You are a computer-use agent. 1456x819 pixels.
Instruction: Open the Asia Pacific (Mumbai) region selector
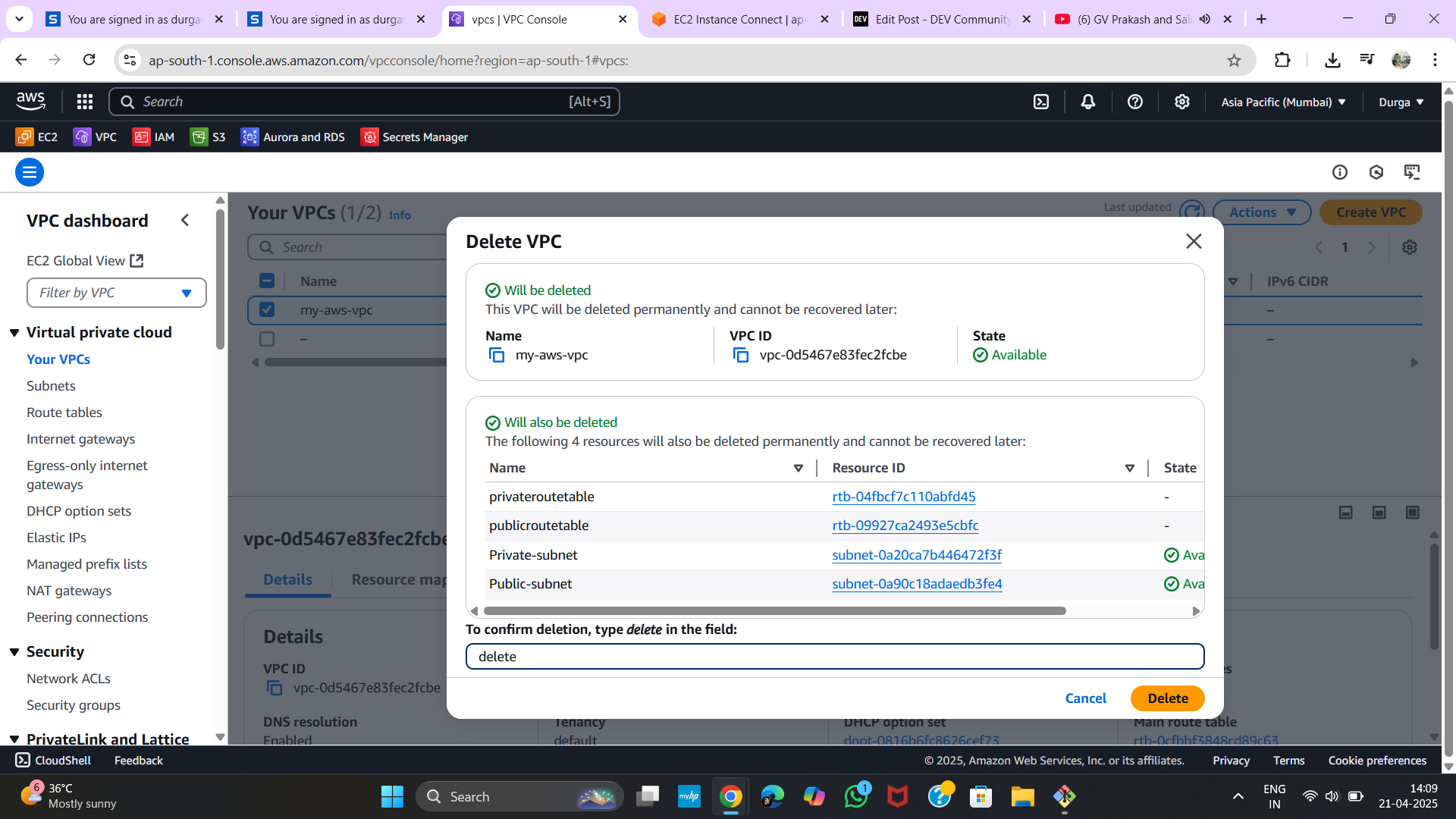[x=1283, y=102]
